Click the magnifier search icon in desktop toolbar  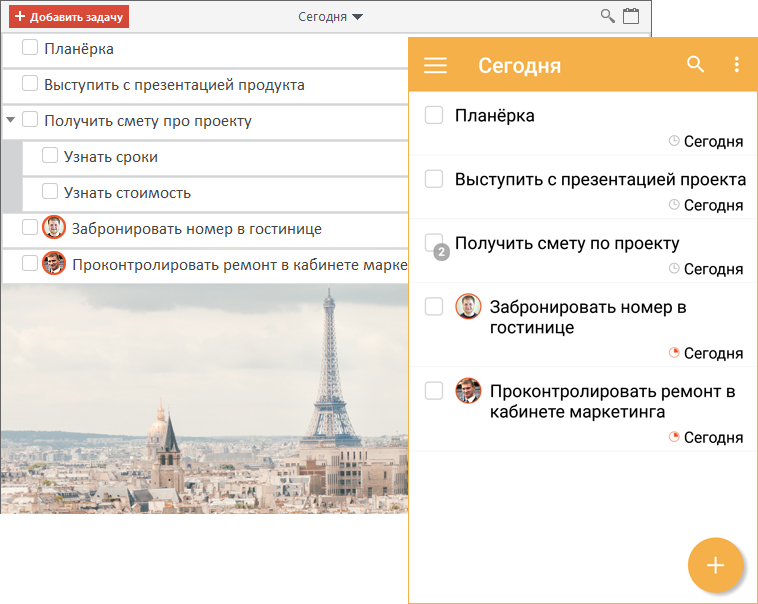click(608, 16)
